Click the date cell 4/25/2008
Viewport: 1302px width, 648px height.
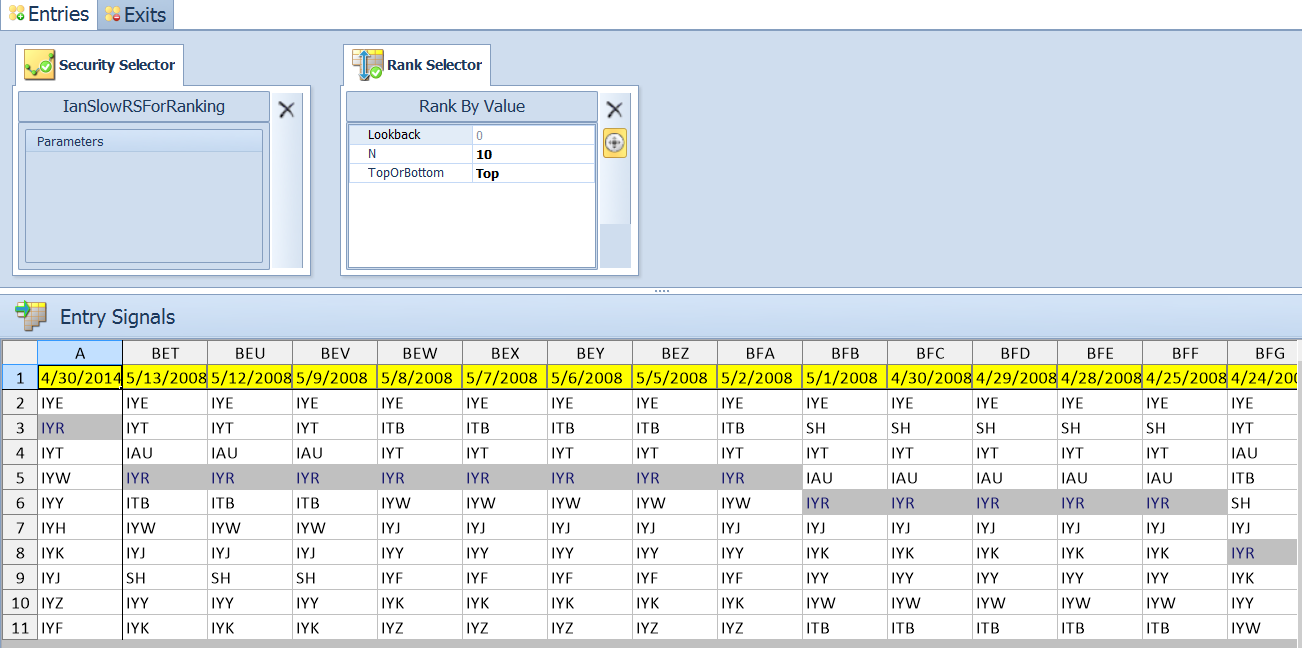(1185, 378)
